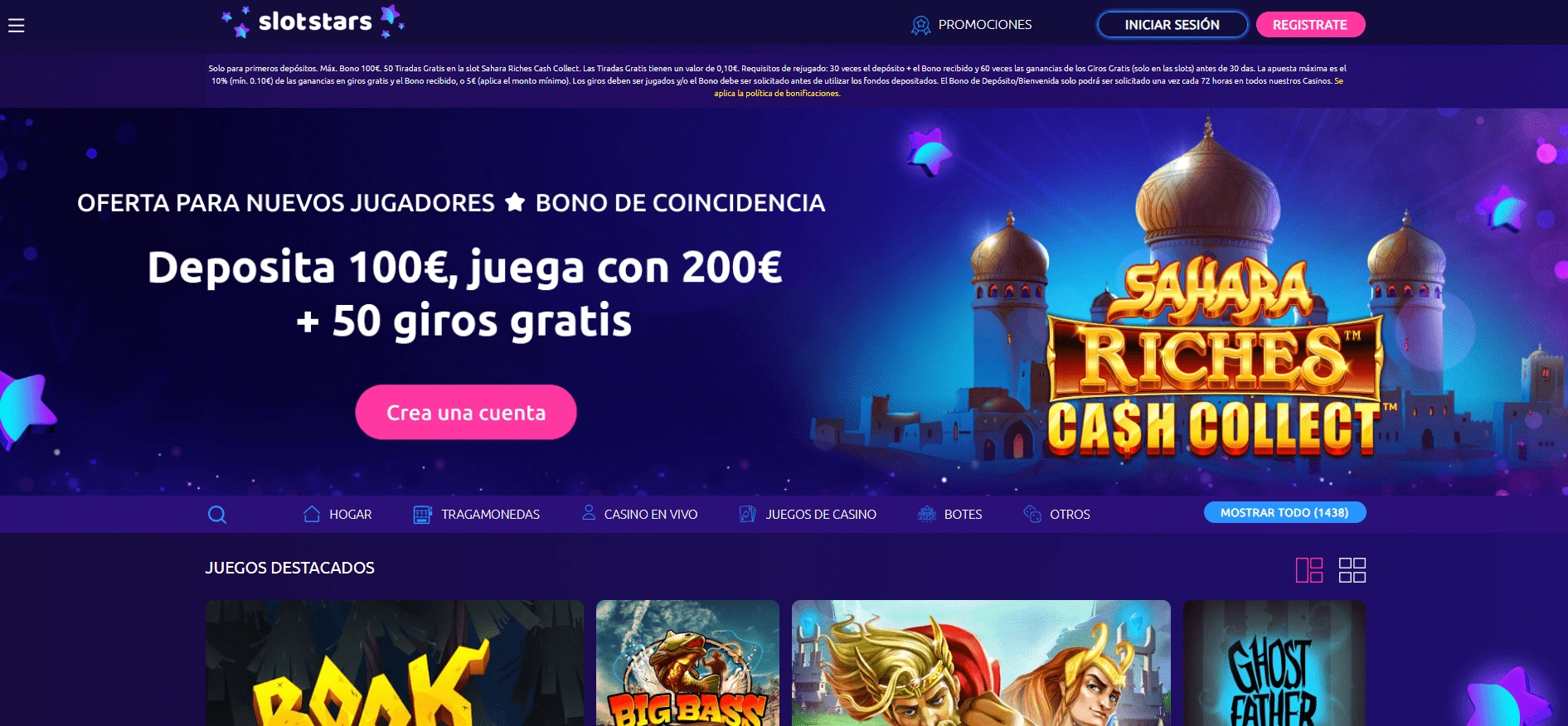Switch to uniform grid layout view

coord(1352,570)
